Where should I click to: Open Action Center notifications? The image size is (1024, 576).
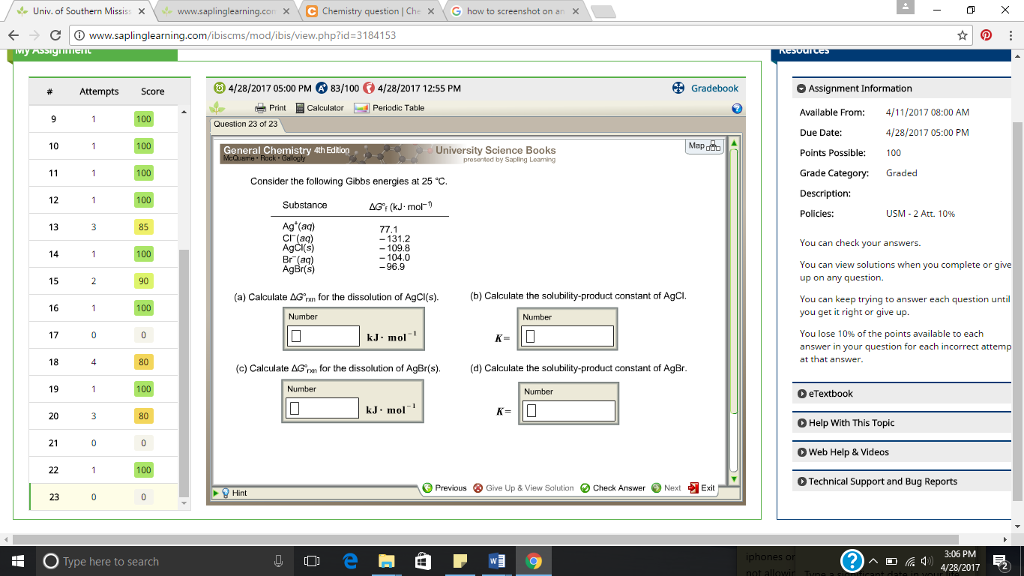point(1000,561)
